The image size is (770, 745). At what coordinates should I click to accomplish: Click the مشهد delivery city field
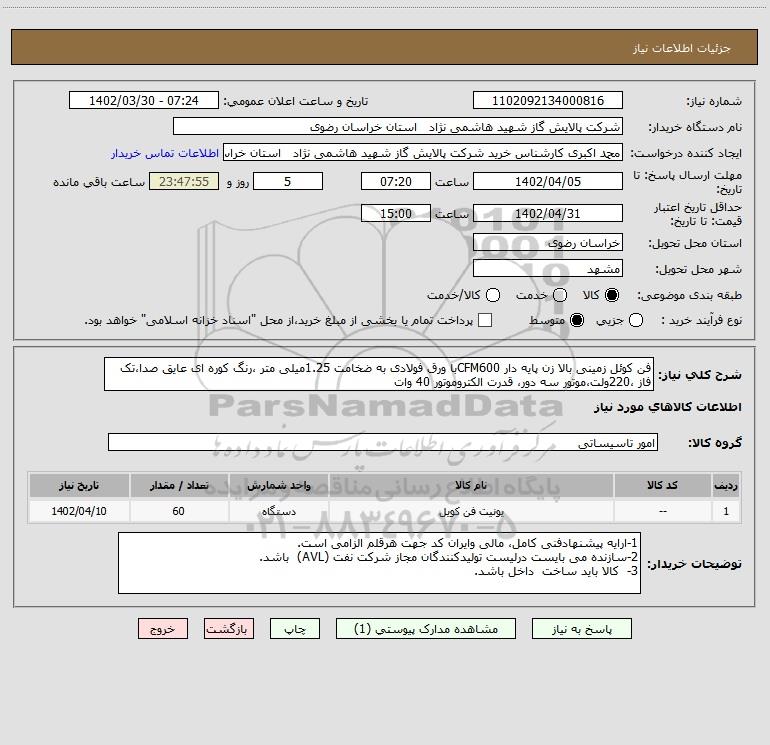[x=547, y=268]
